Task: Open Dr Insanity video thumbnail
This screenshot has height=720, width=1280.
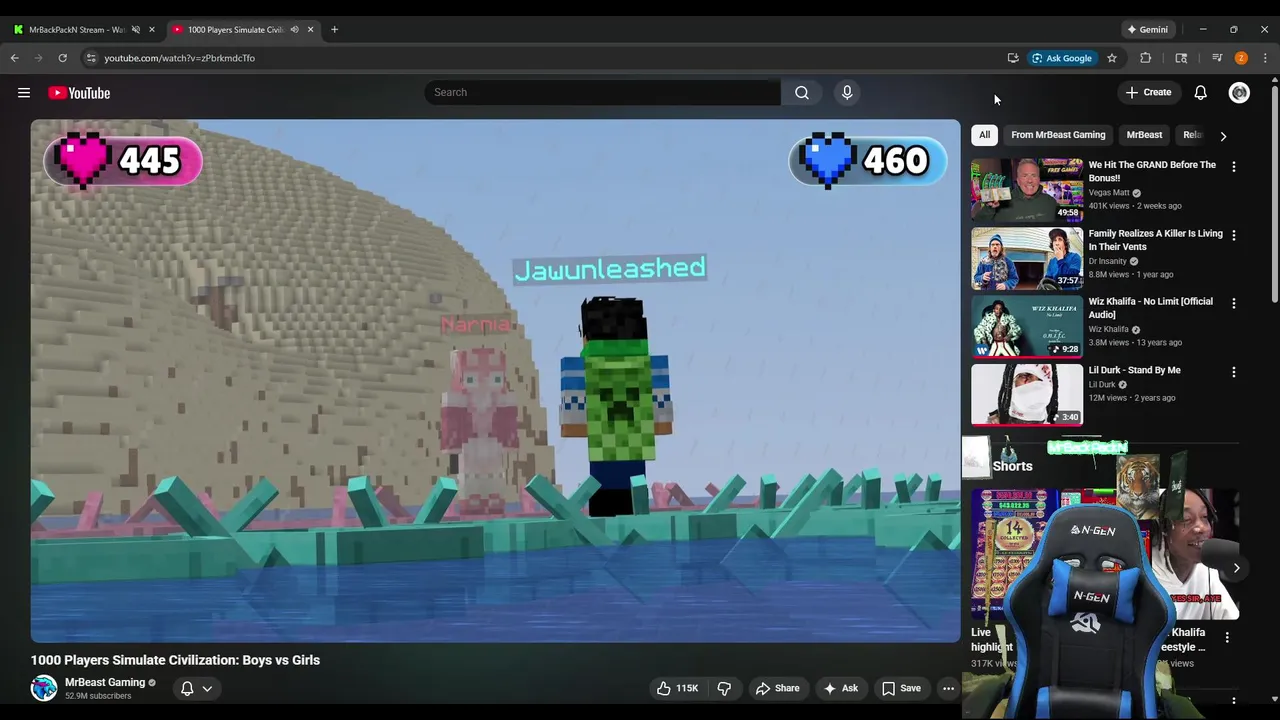Action: coord(1027,258)
